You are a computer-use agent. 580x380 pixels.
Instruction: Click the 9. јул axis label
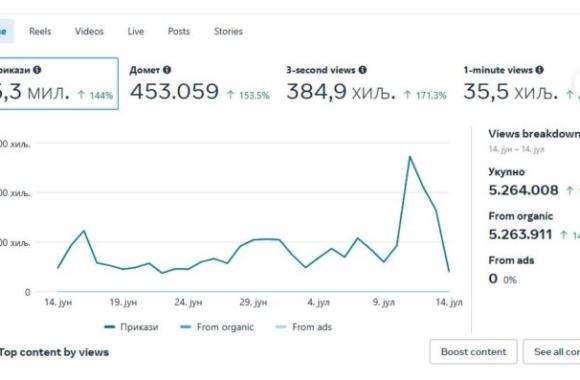click(x=384, y=302)
